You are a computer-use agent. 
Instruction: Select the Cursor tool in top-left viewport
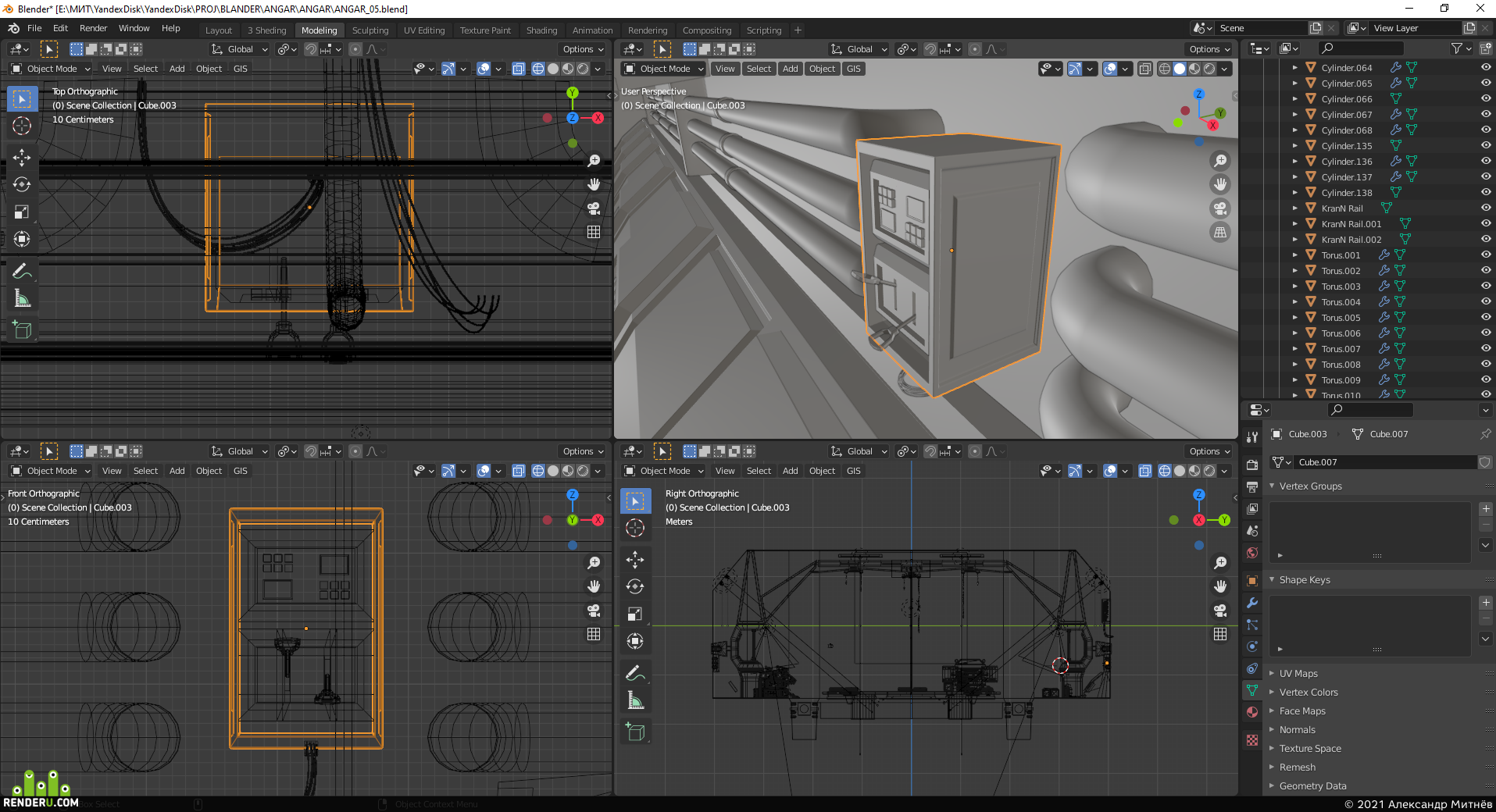coord(22,126)
